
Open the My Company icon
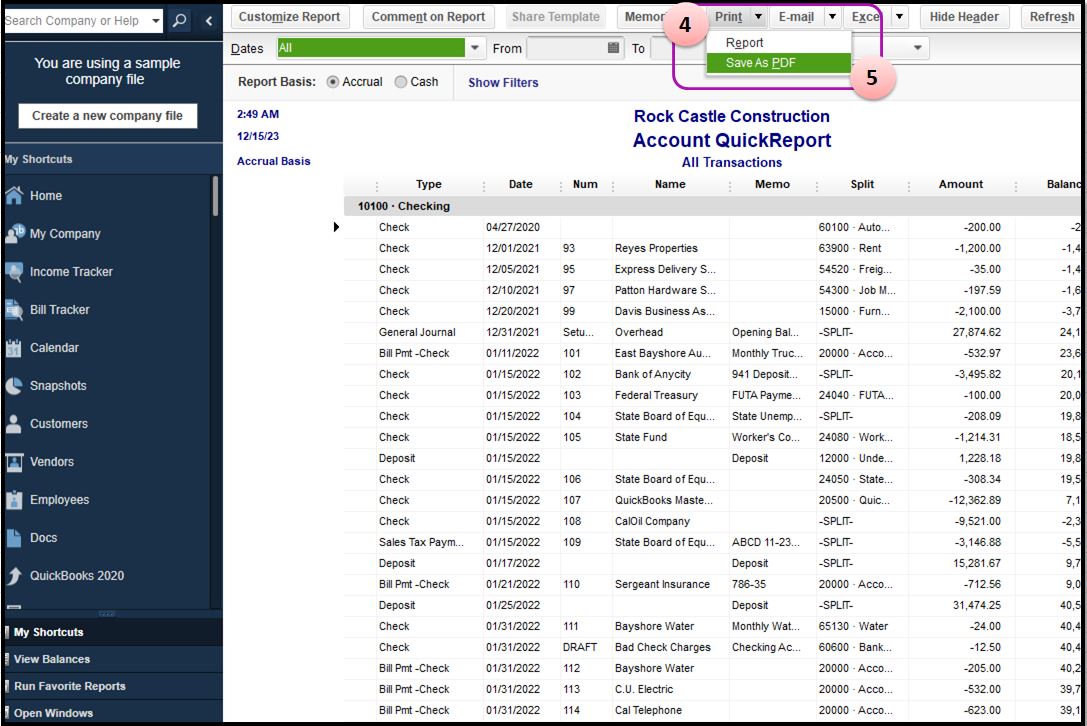(14, 234)
